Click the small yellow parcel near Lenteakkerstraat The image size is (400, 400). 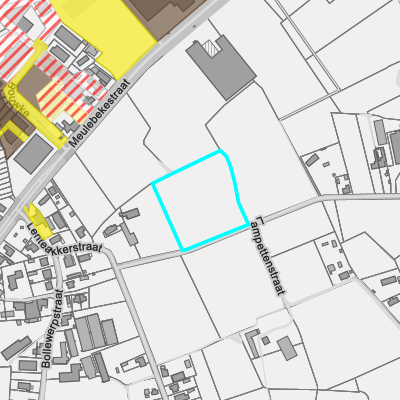coord(38,221)
